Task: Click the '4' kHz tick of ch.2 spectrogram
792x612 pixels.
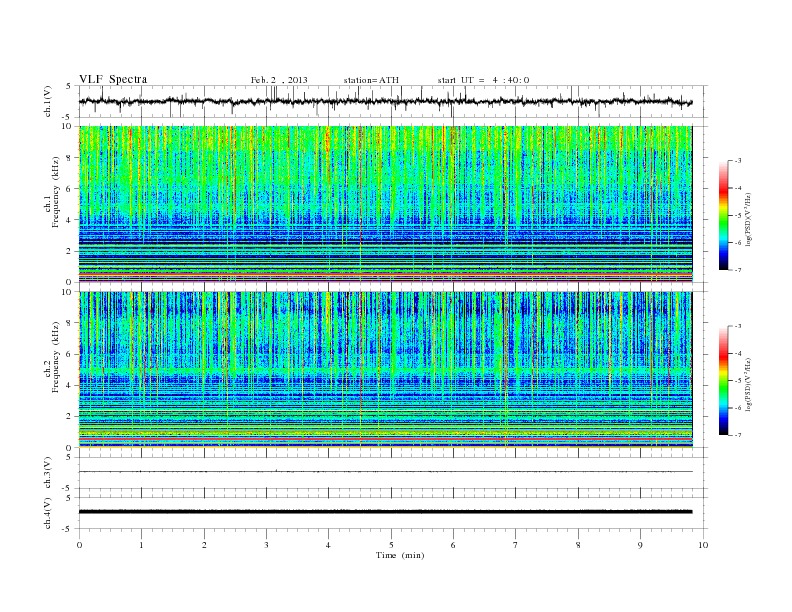Action: (70, 386)
